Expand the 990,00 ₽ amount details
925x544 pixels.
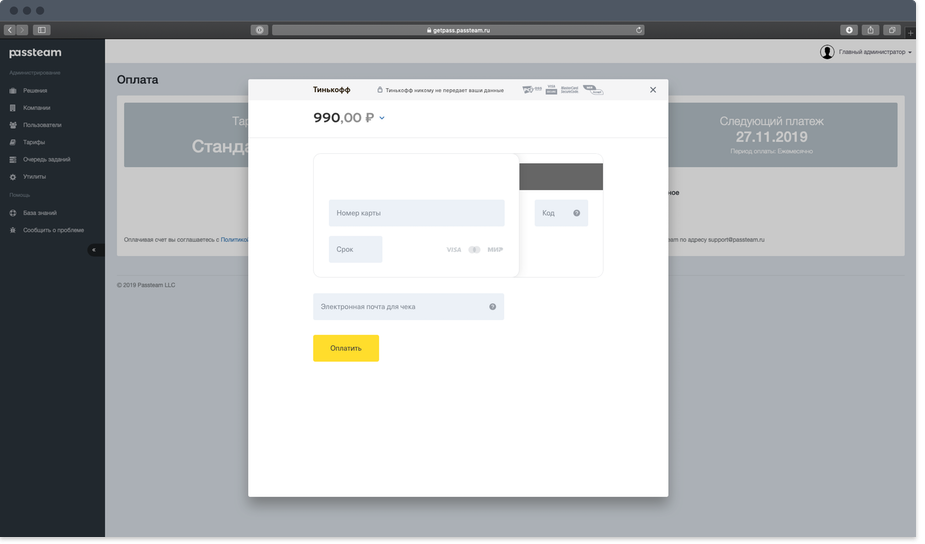382,118
